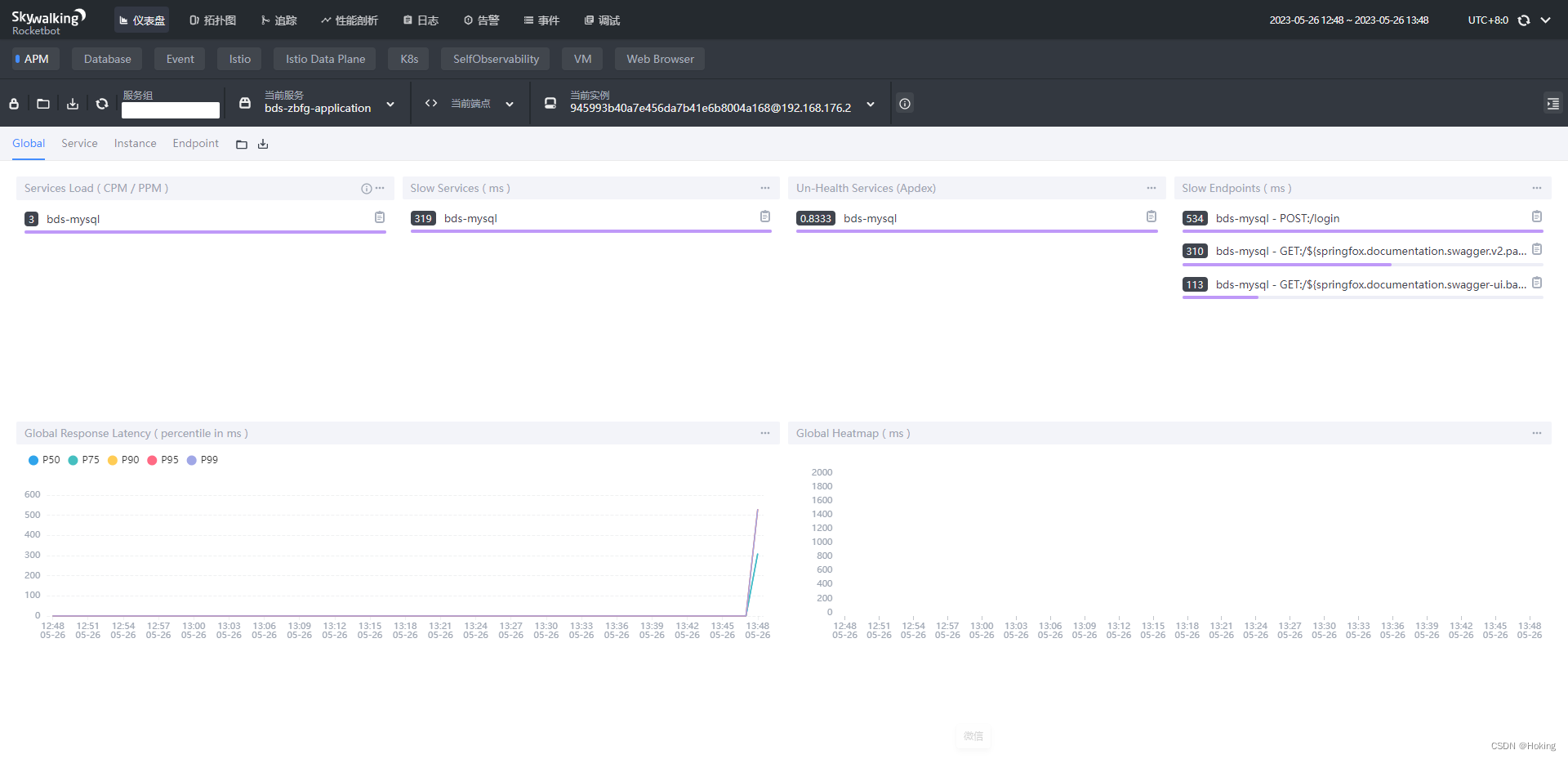Open the 日志 log menu
The width and height of the screenshot is (1568, 759).
(421, 20)
